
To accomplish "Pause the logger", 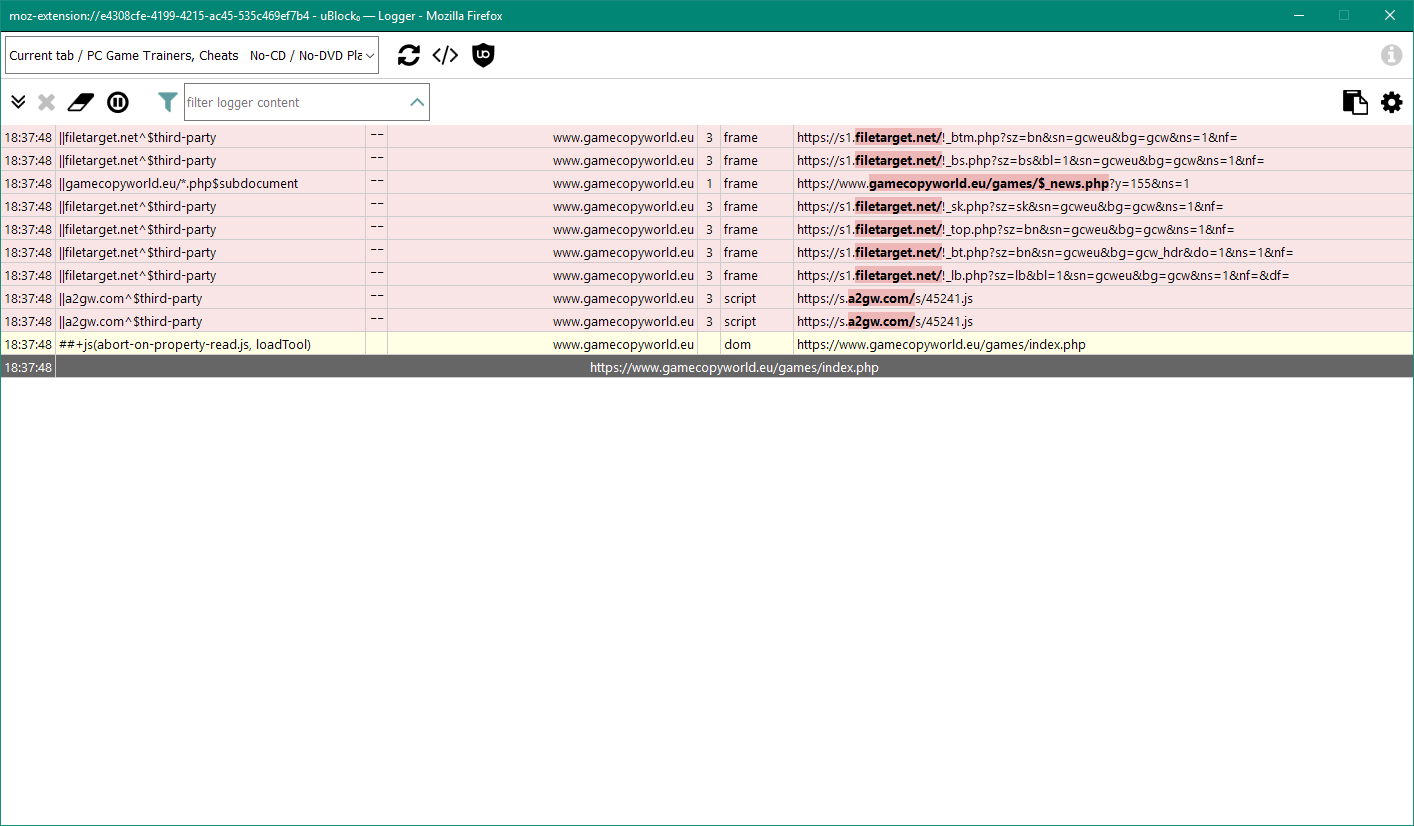I will click(x=118, y=102).
